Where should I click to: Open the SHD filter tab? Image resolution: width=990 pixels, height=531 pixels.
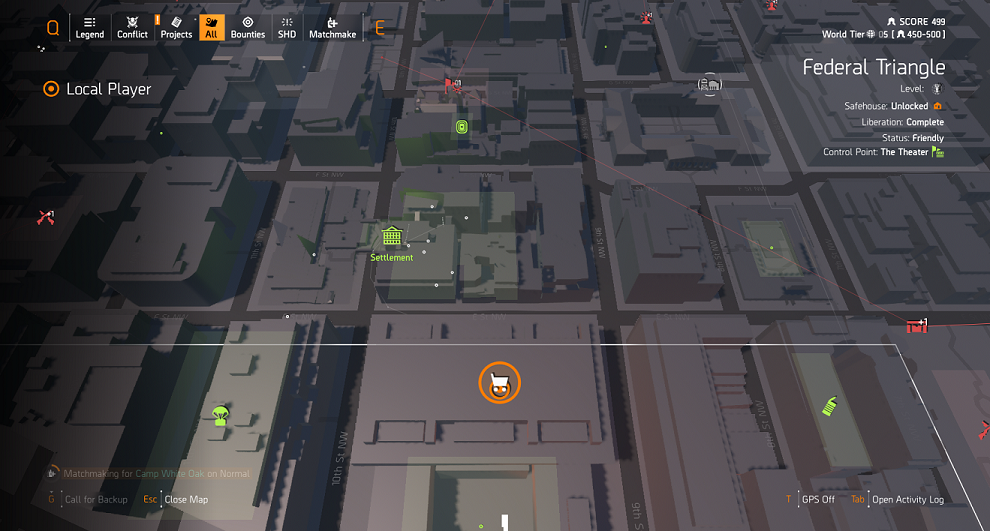coord(287,28)
